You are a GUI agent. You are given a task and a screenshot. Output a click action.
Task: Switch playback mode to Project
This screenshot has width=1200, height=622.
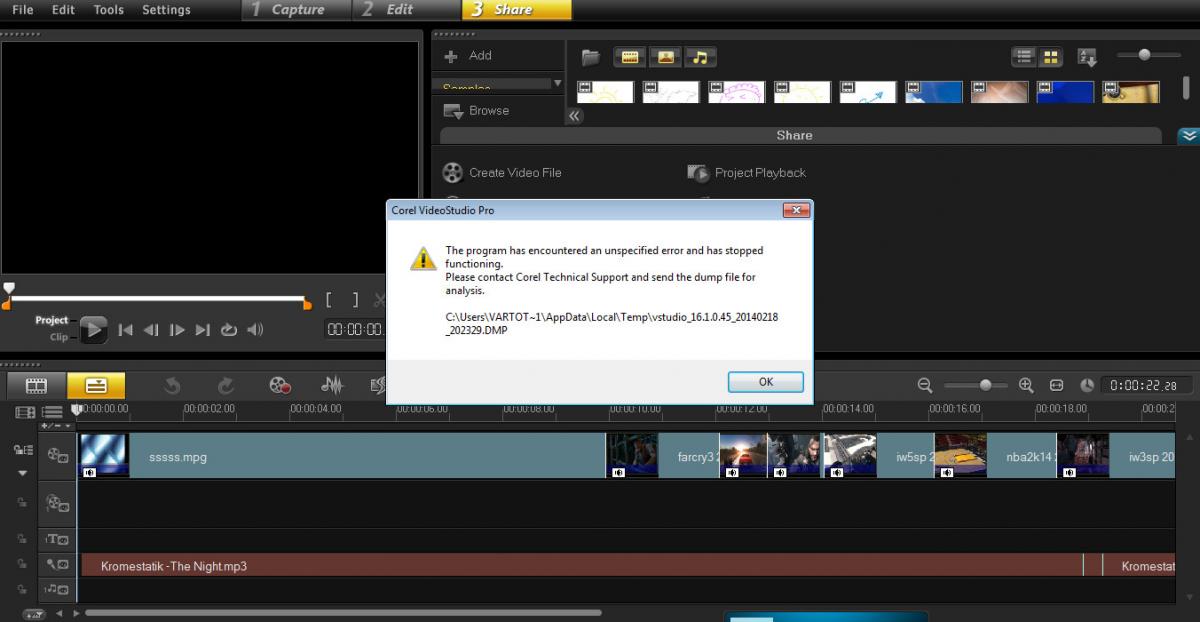tap(52, 320)
